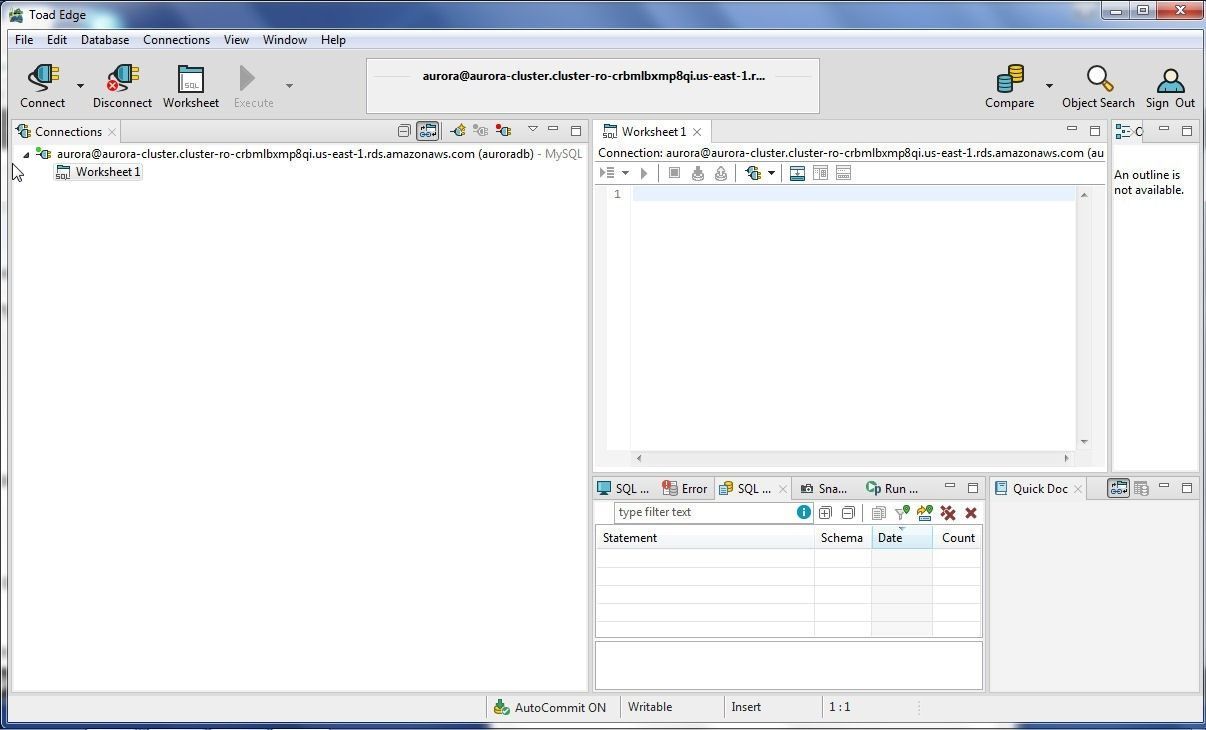The width and height of the screenshot is (1206, 730).
Task: Open the Database menu
Action: pos(105,40)
